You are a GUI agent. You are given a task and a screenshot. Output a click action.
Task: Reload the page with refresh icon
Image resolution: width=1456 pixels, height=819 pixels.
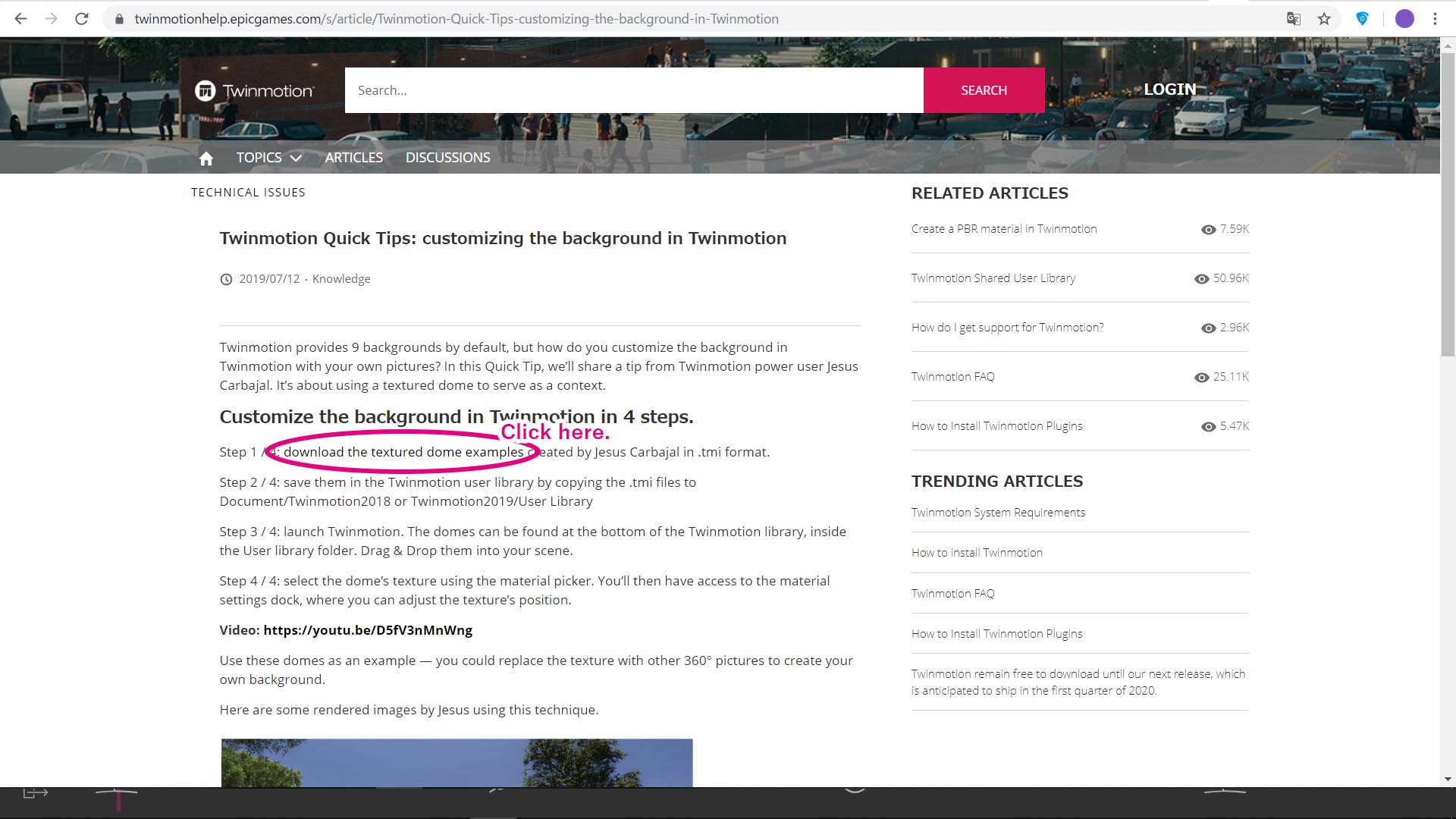coord(82,19)
